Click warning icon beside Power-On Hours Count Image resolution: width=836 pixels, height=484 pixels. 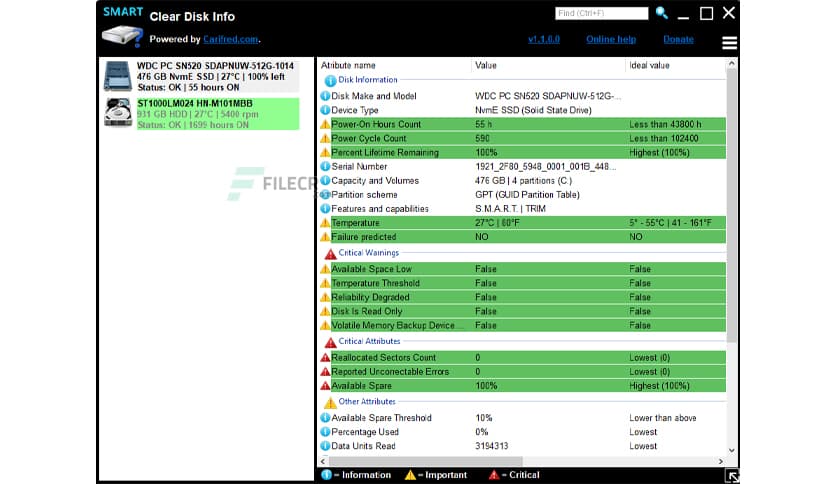click(325, 124)
